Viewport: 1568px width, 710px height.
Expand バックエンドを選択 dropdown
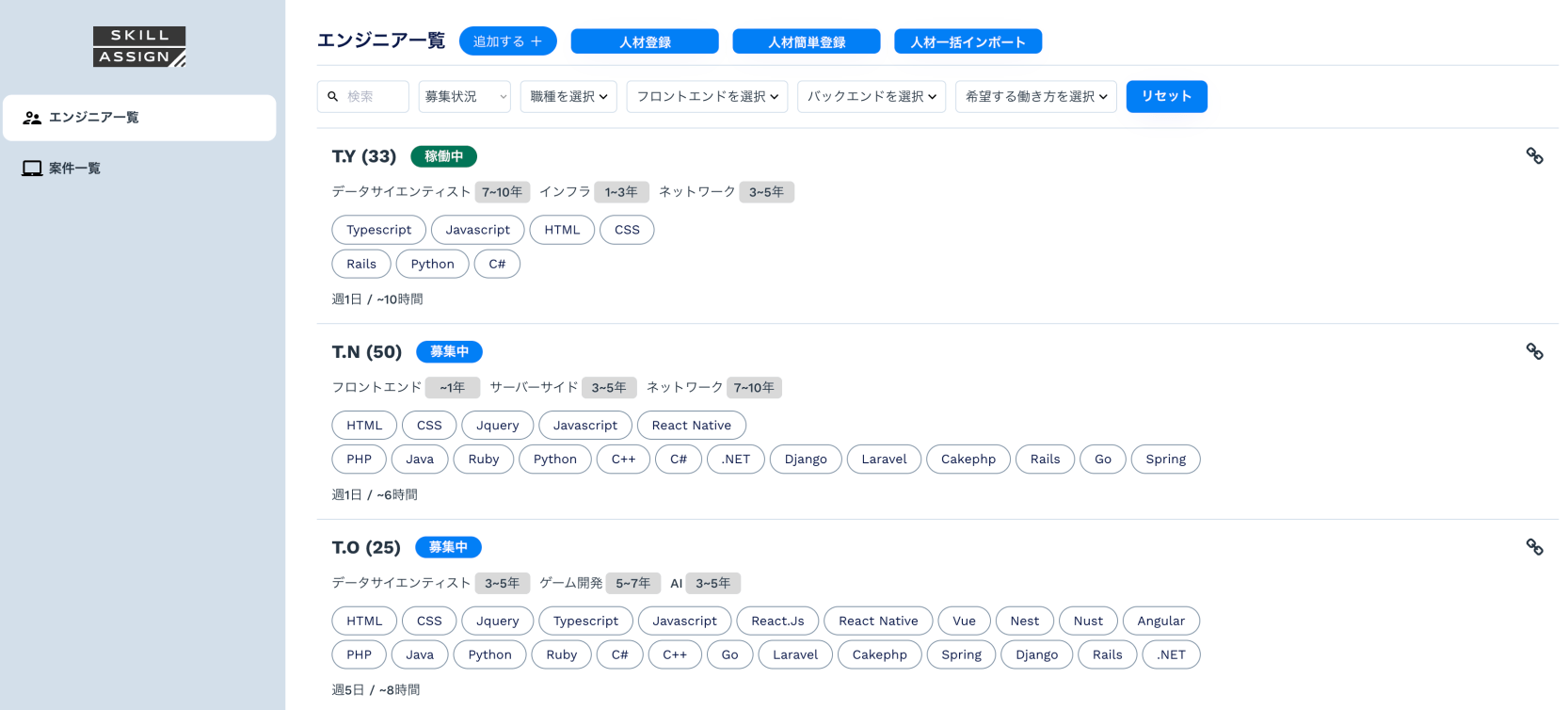pyautogui.click(x=872, y=97)
